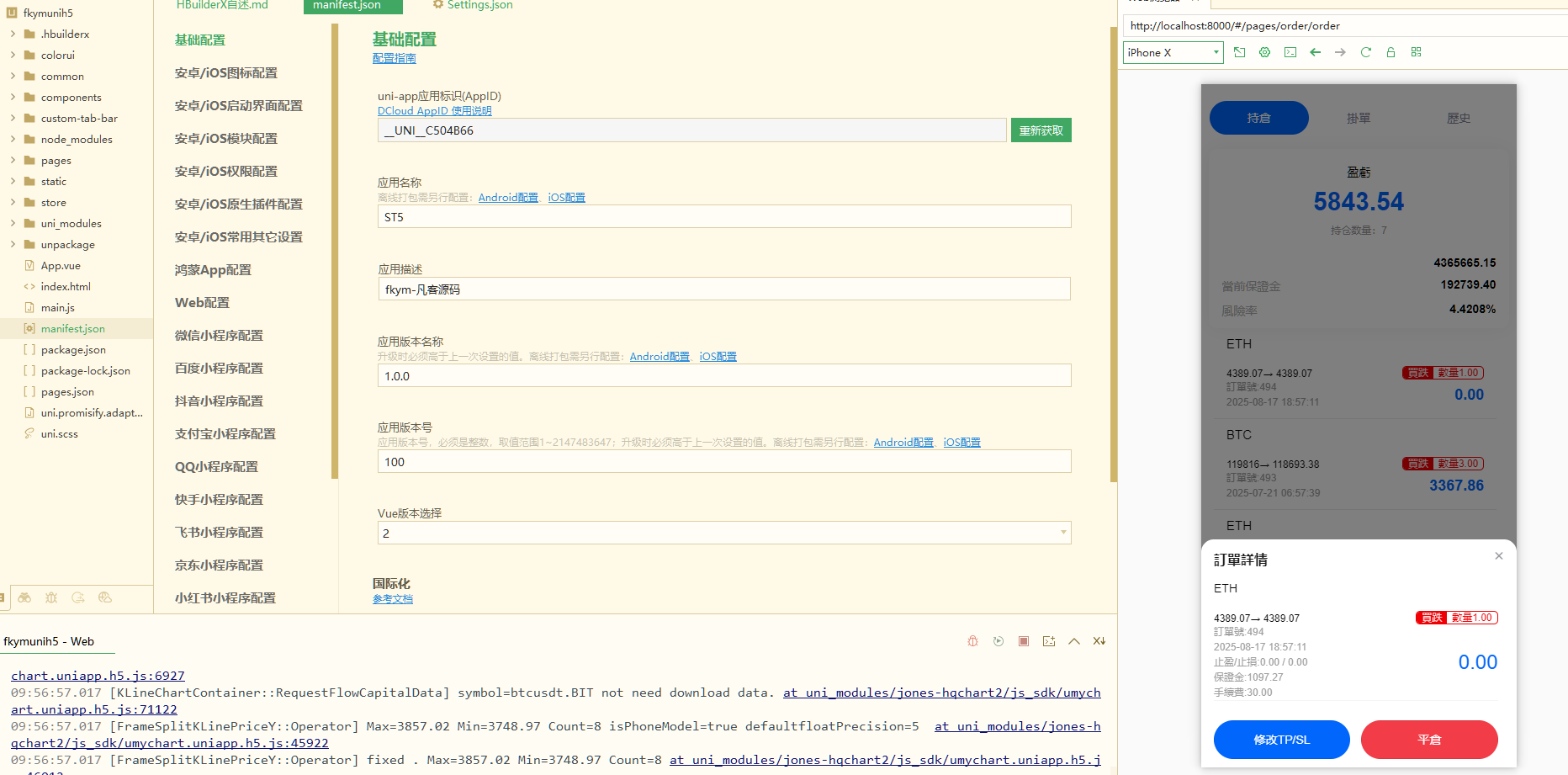Screen dimensions: 1568x775
Task: Open a new terminal from console toolbar
Action: coord(1049,640)
